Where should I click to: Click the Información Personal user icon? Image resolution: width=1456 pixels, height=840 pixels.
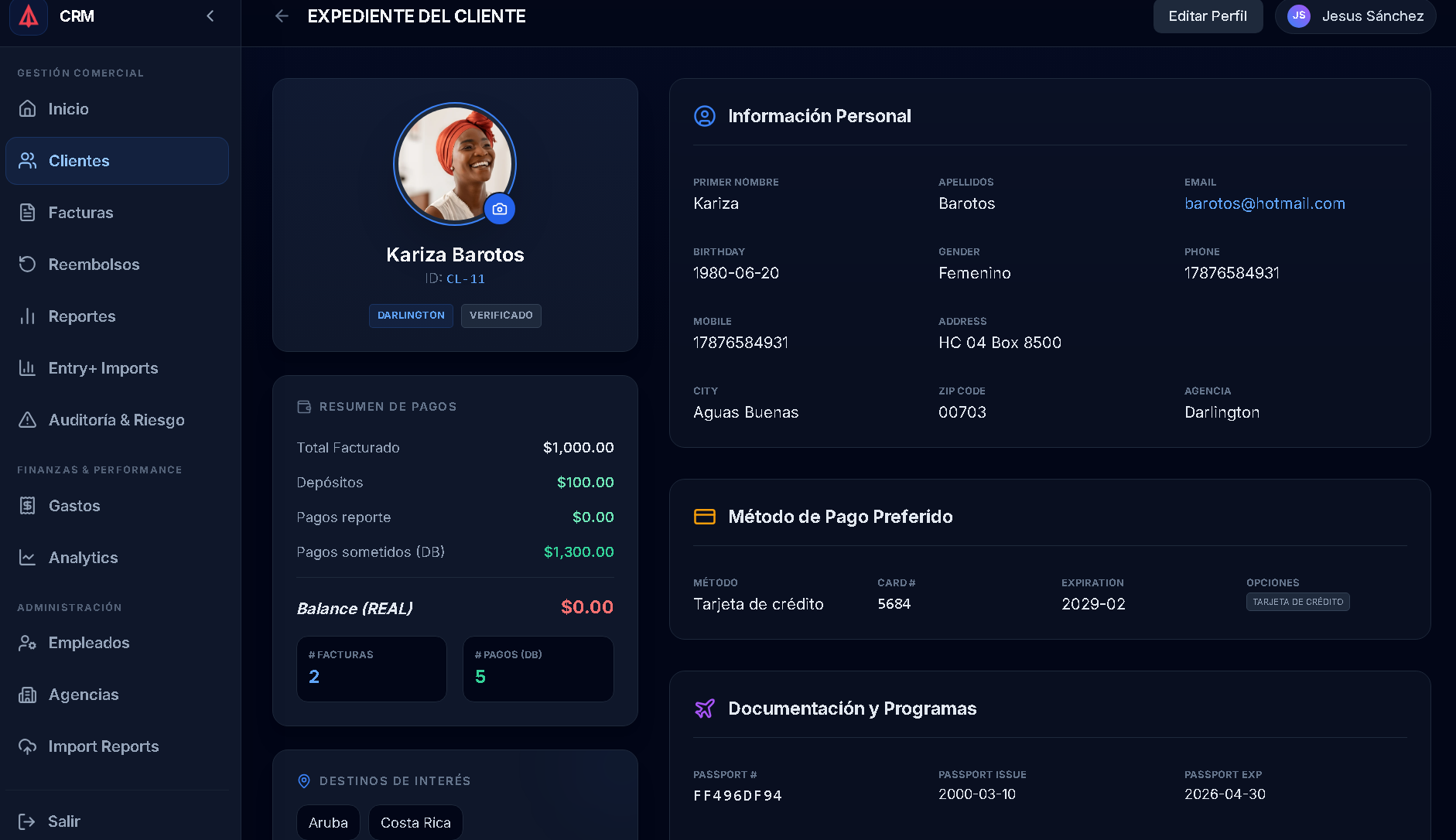705,116
